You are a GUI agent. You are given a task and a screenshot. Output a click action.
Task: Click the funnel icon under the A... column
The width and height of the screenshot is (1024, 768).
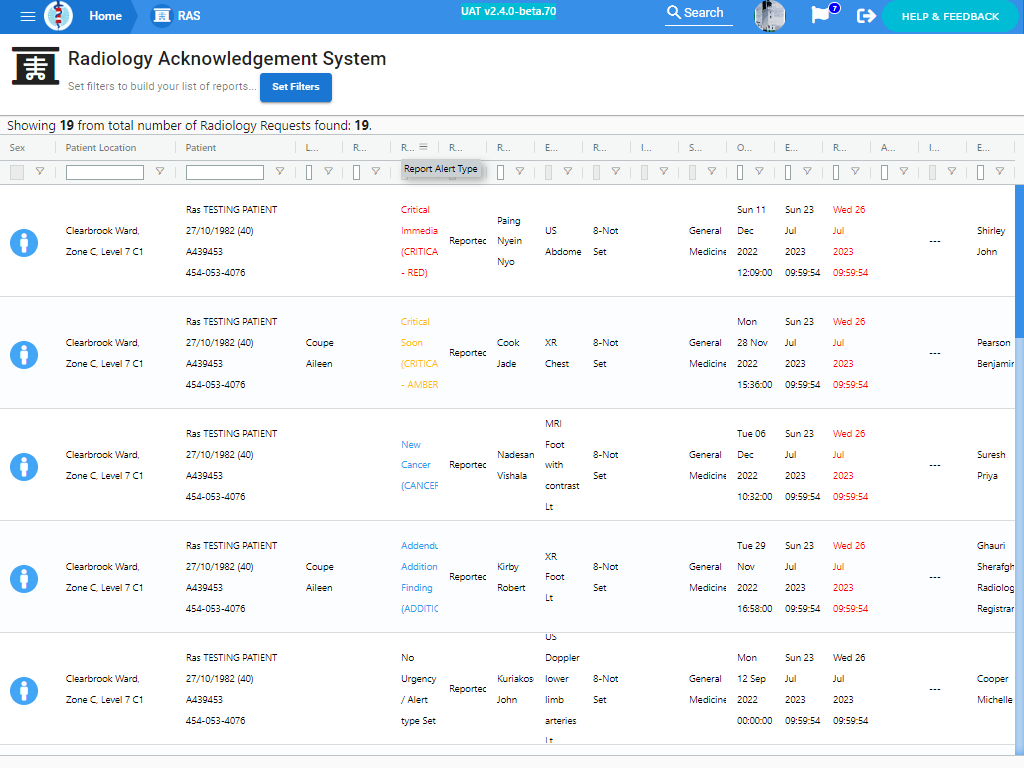(x=904, y=171)
